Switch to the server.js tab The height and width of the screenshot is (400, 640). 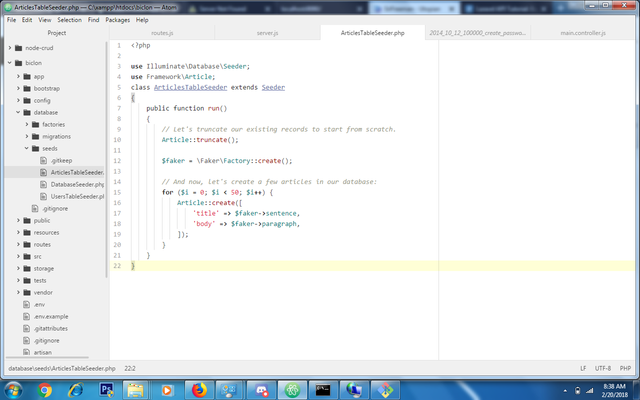point(267,33)
